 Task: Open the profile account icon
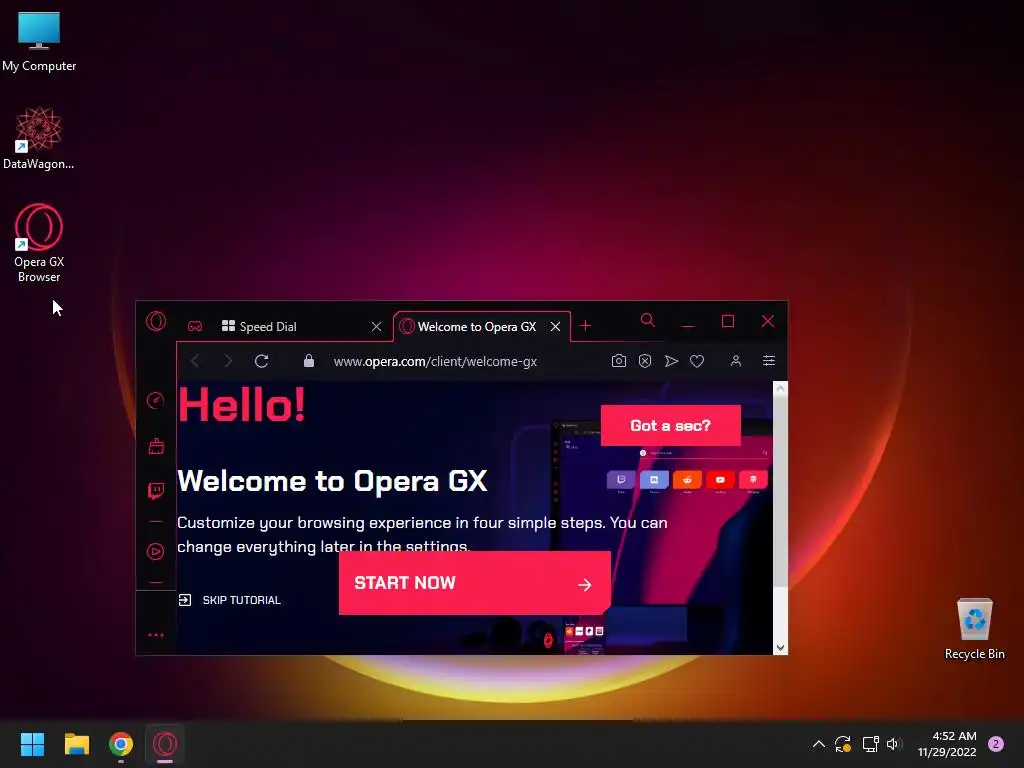pos(736,360)
